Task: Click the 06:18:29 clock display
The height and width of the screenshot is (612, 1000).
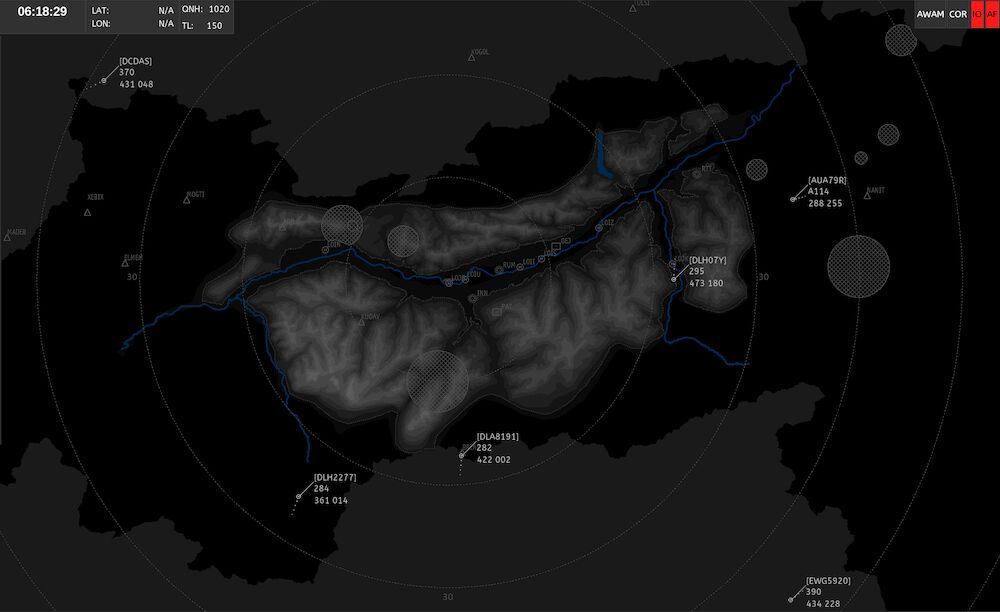Action: (x=43, y=11)
